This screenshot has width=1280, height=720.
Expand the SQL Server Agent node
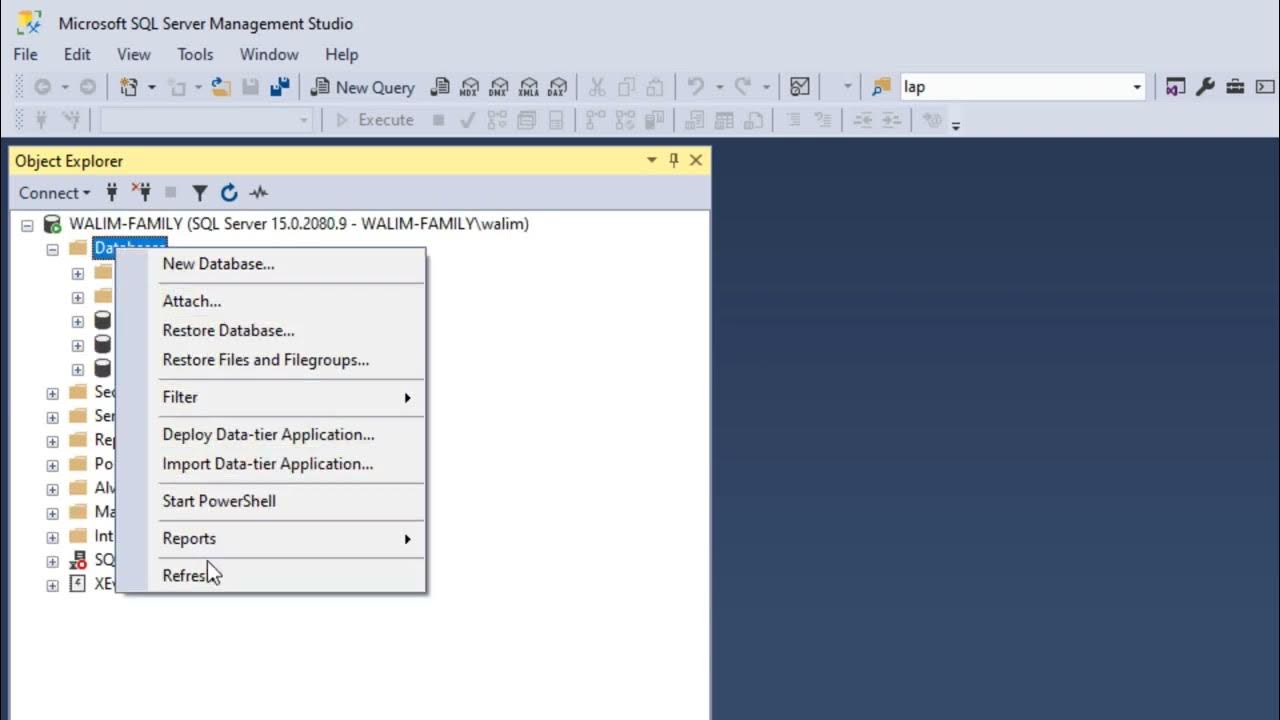(52, 561)
